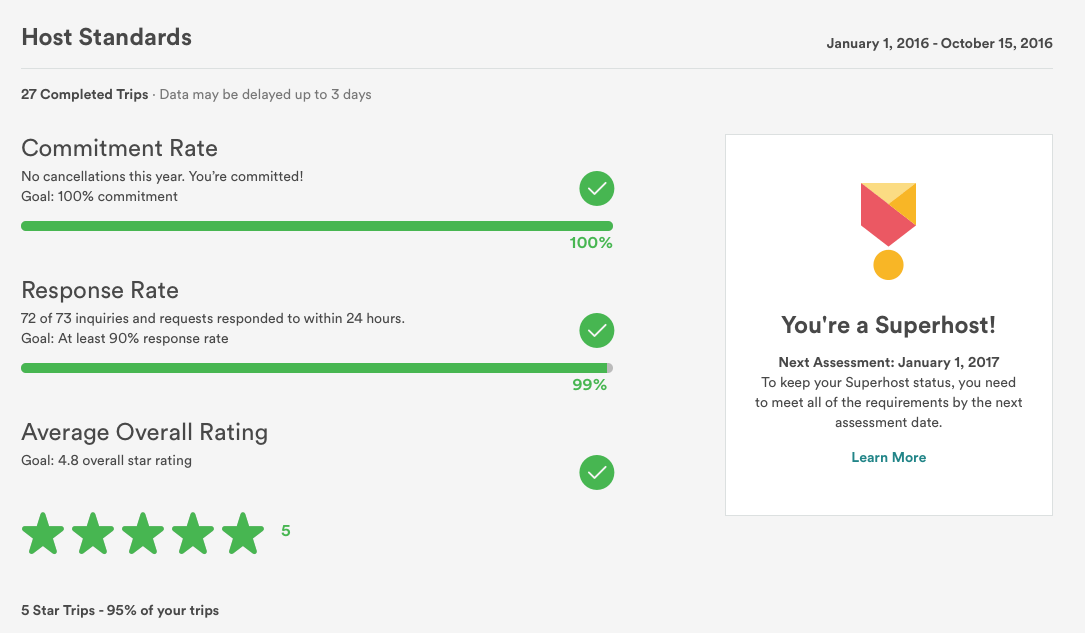Open the Learn More link

(888, 457)
